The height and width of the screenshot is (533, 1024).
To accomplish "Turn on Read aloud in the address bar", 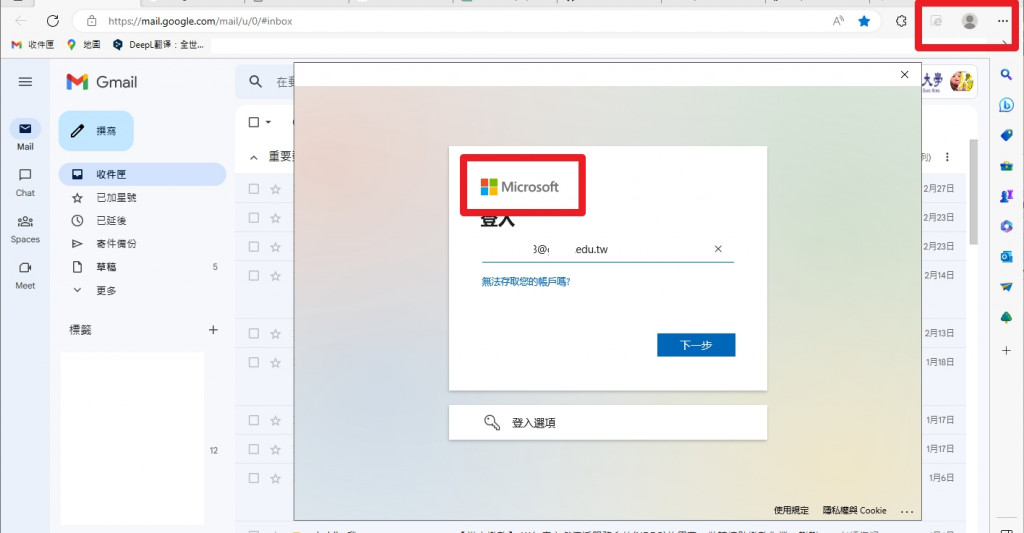I will [838, 21].
